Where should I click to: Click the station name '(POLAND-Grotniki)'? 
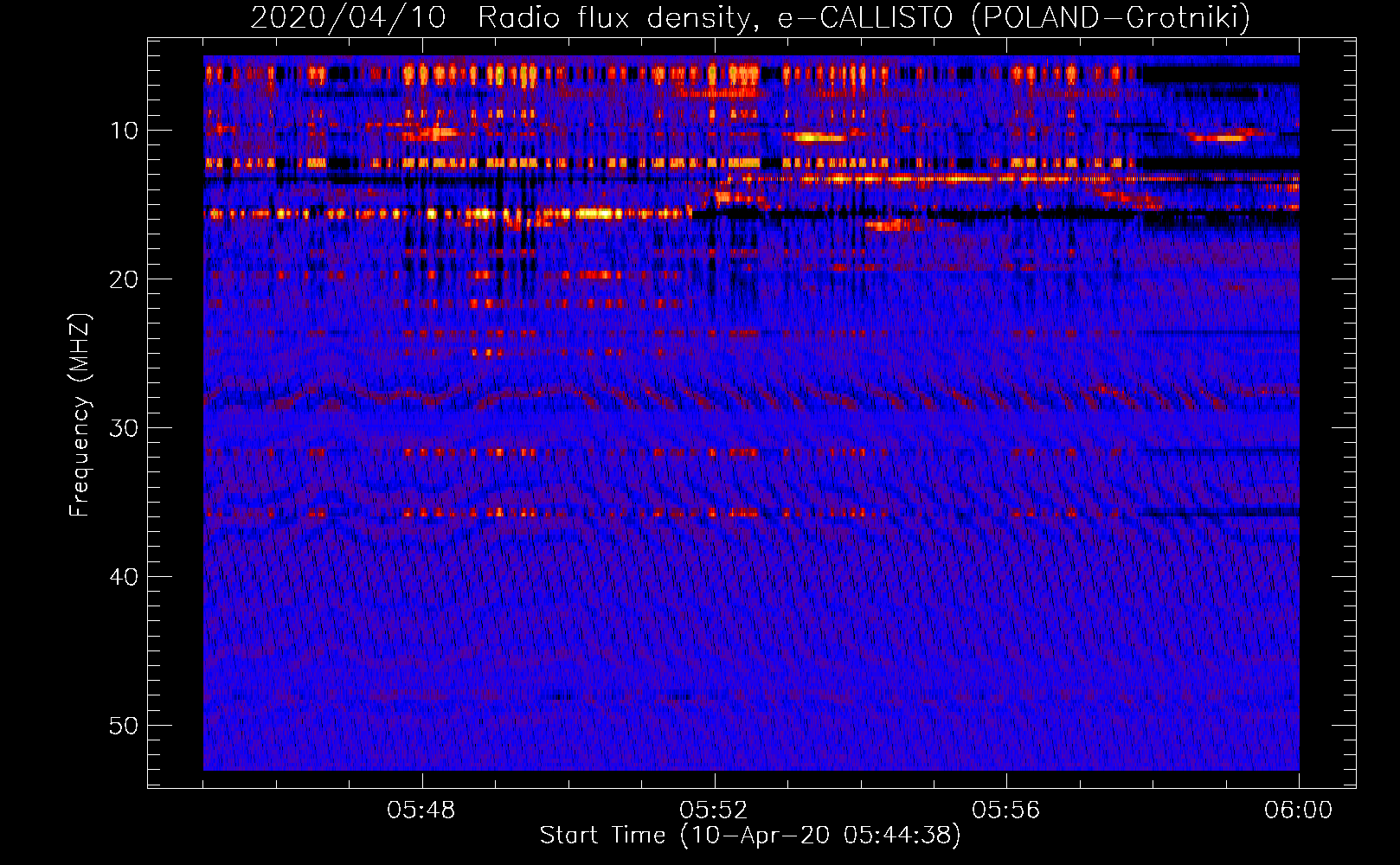[1111, 17]
